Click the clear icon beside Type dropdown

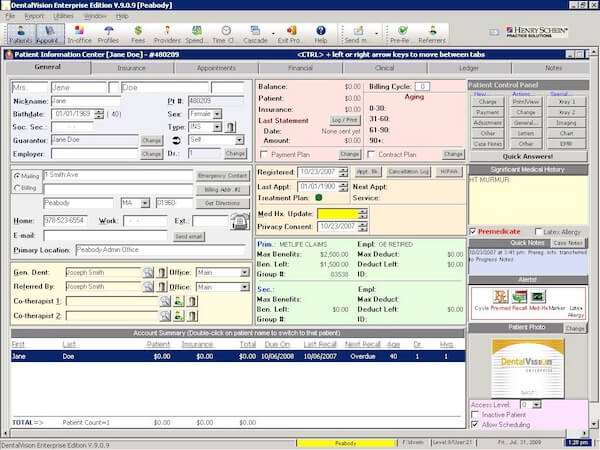(x=230, y=127)
